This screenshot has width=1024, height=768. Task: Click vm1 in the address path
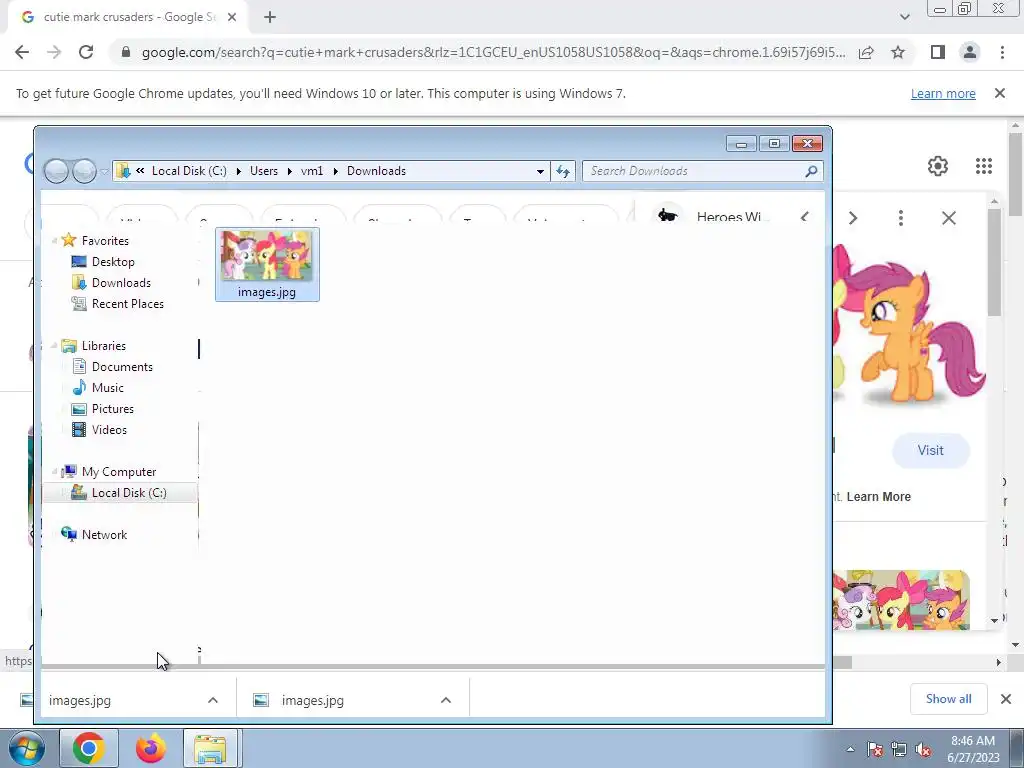[312, 171]
